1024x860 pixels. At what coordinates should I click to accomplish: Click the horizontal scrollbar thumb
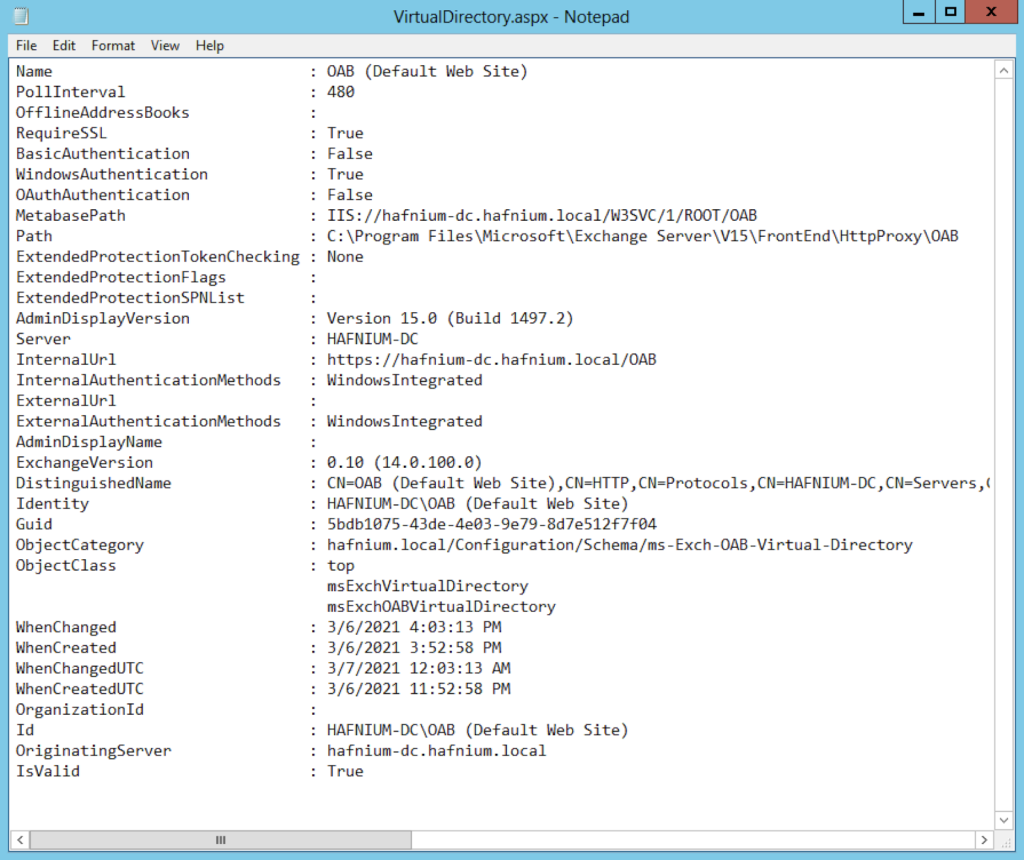coord(221,840)
